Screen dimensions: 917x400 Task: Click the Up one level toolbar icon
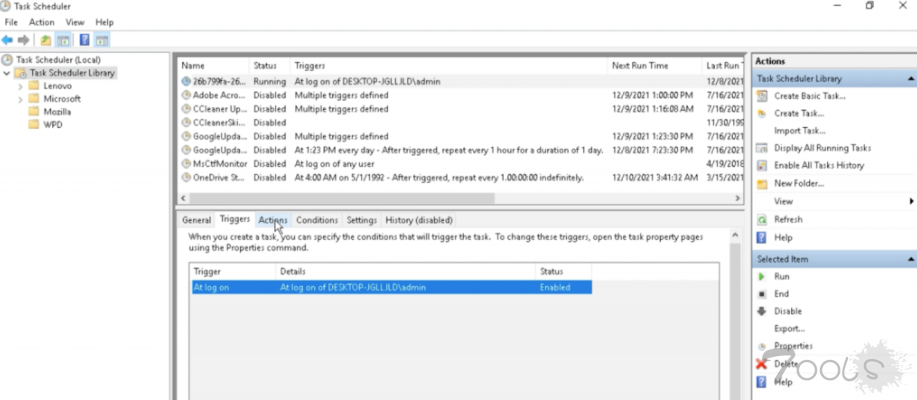click(x=46, y=40)
